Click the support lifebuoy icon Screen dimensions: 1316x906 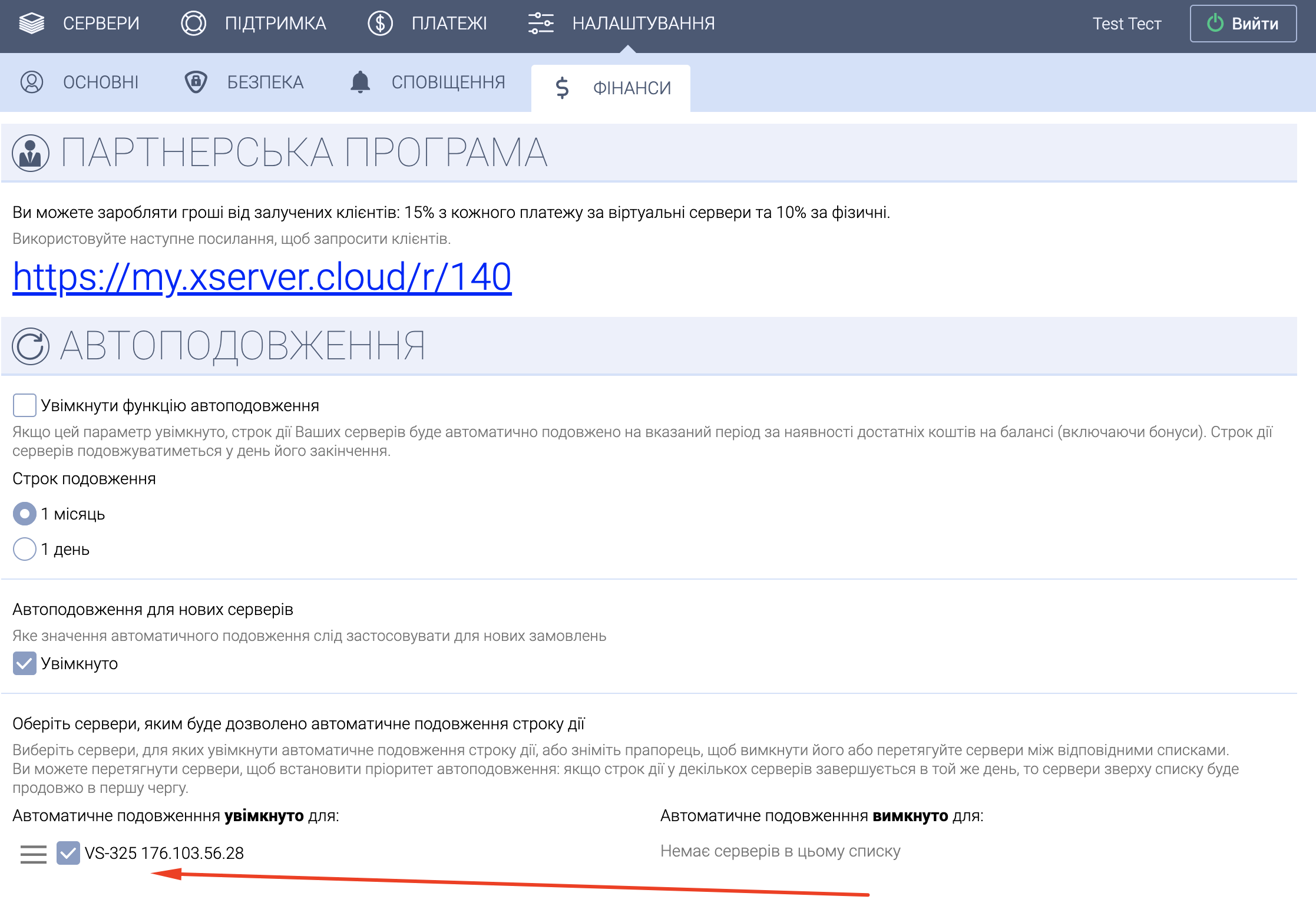pos(193,24)
